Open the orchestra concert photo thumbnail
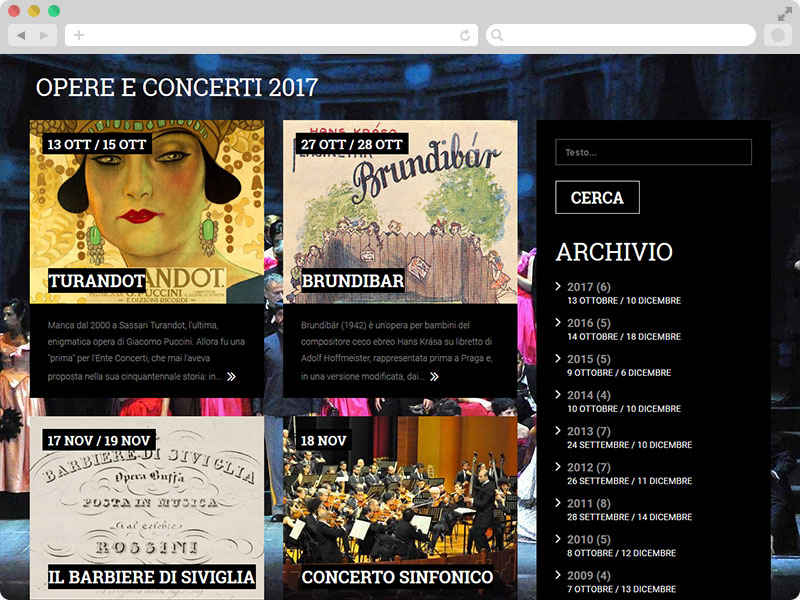 tap(400, 508)
